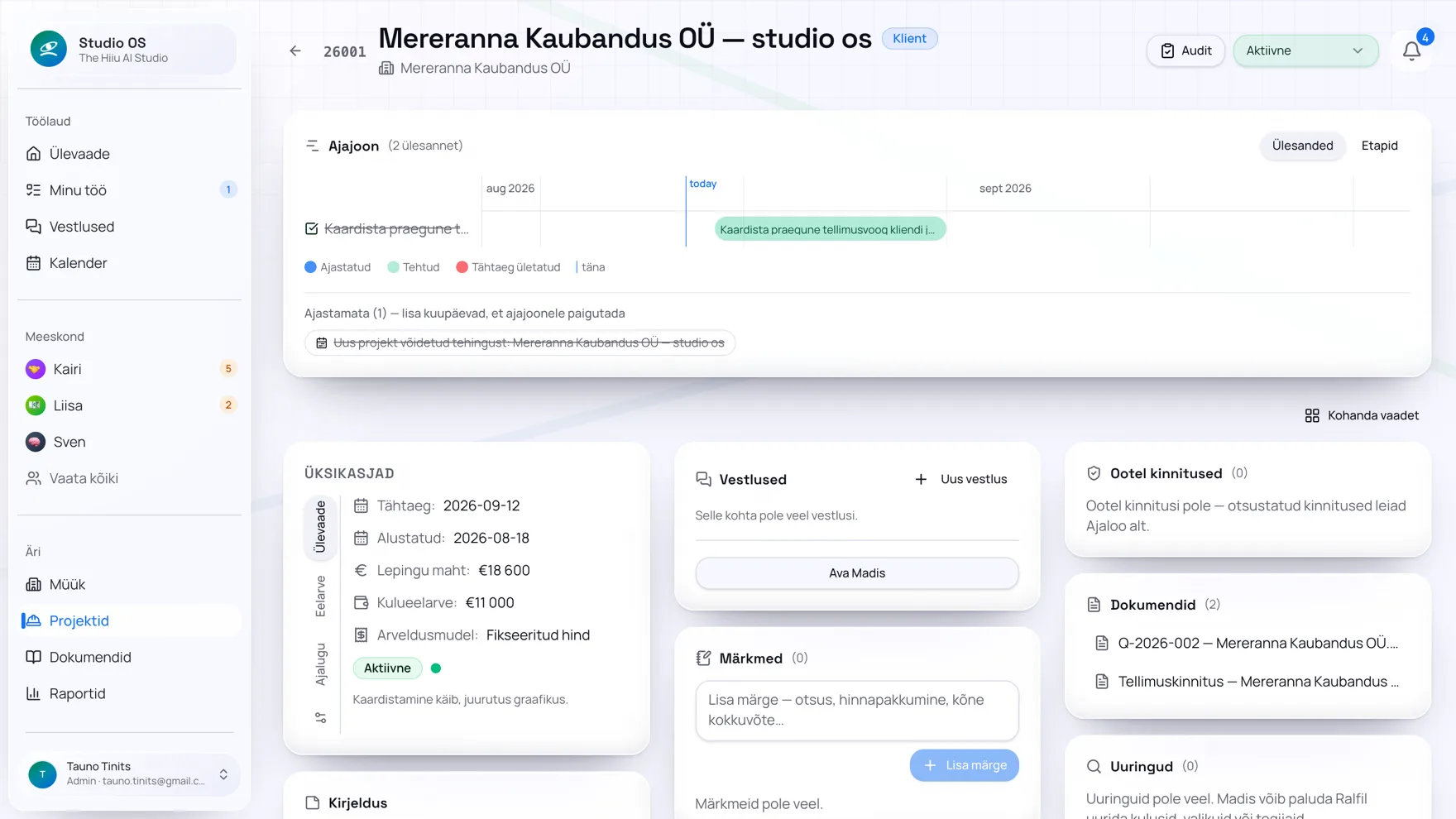This screenshot has width=1456, height=819.
Task: Click Kohanda vaadet
Action: pyautogui.click(x=1362, y=415)
